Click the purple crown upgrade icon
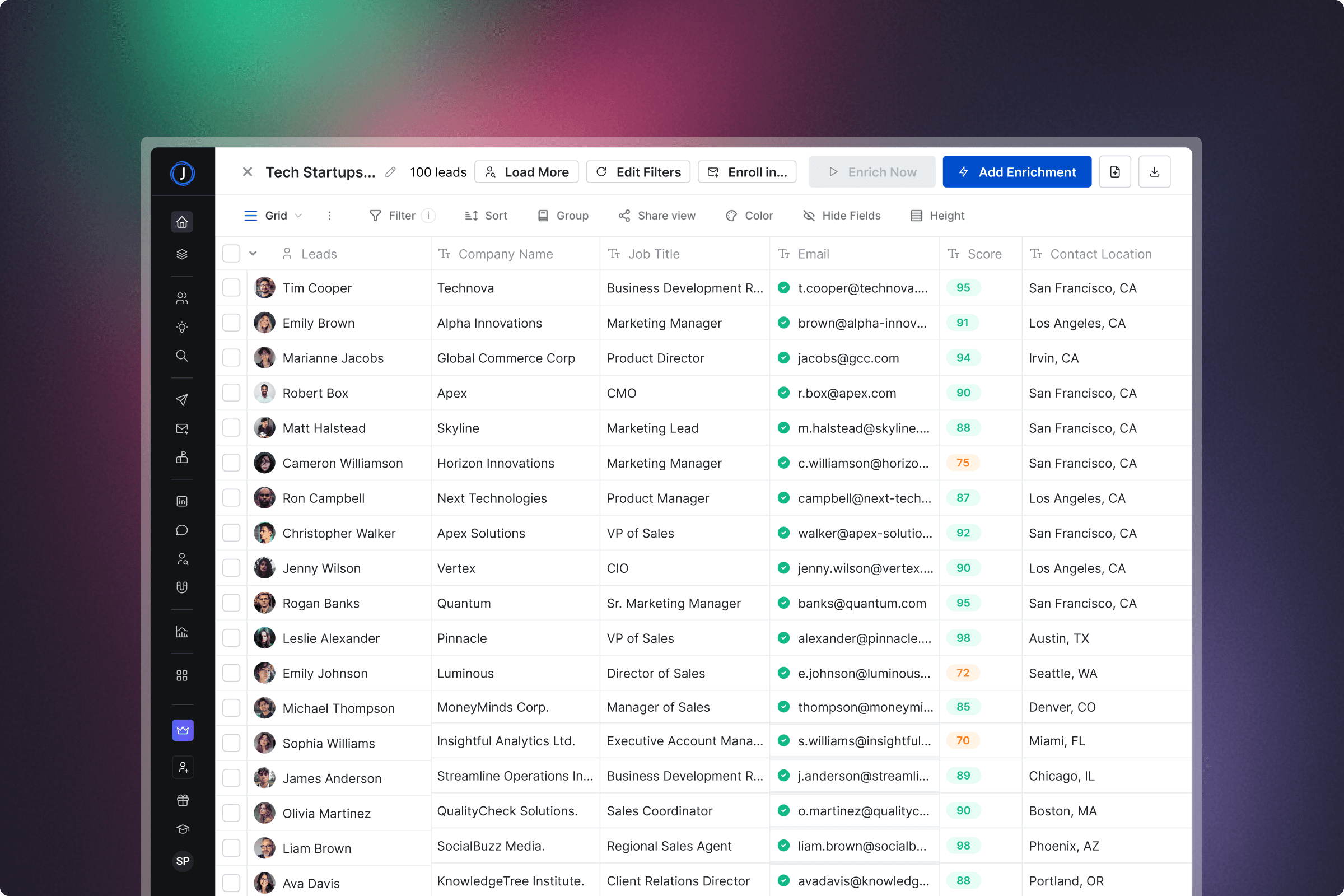This screenshot has height=896, width=1344. pyautogui.click(x=183, y=730)
